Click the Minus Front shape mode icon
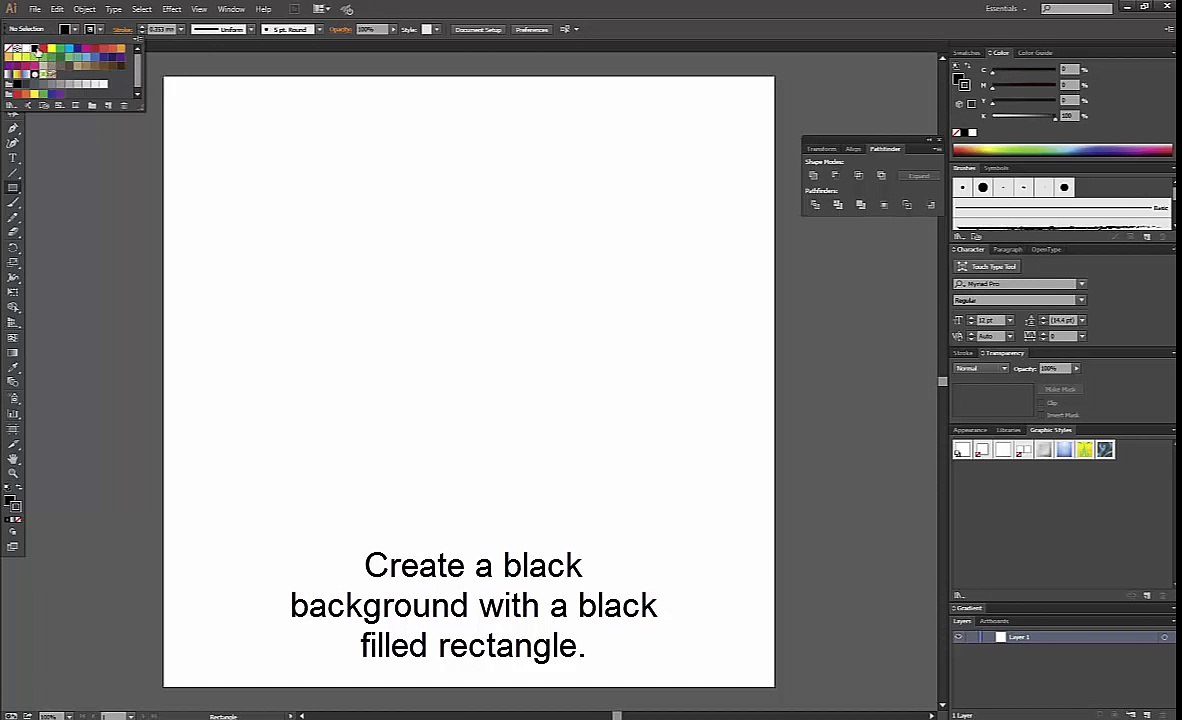 pos(835,176)
